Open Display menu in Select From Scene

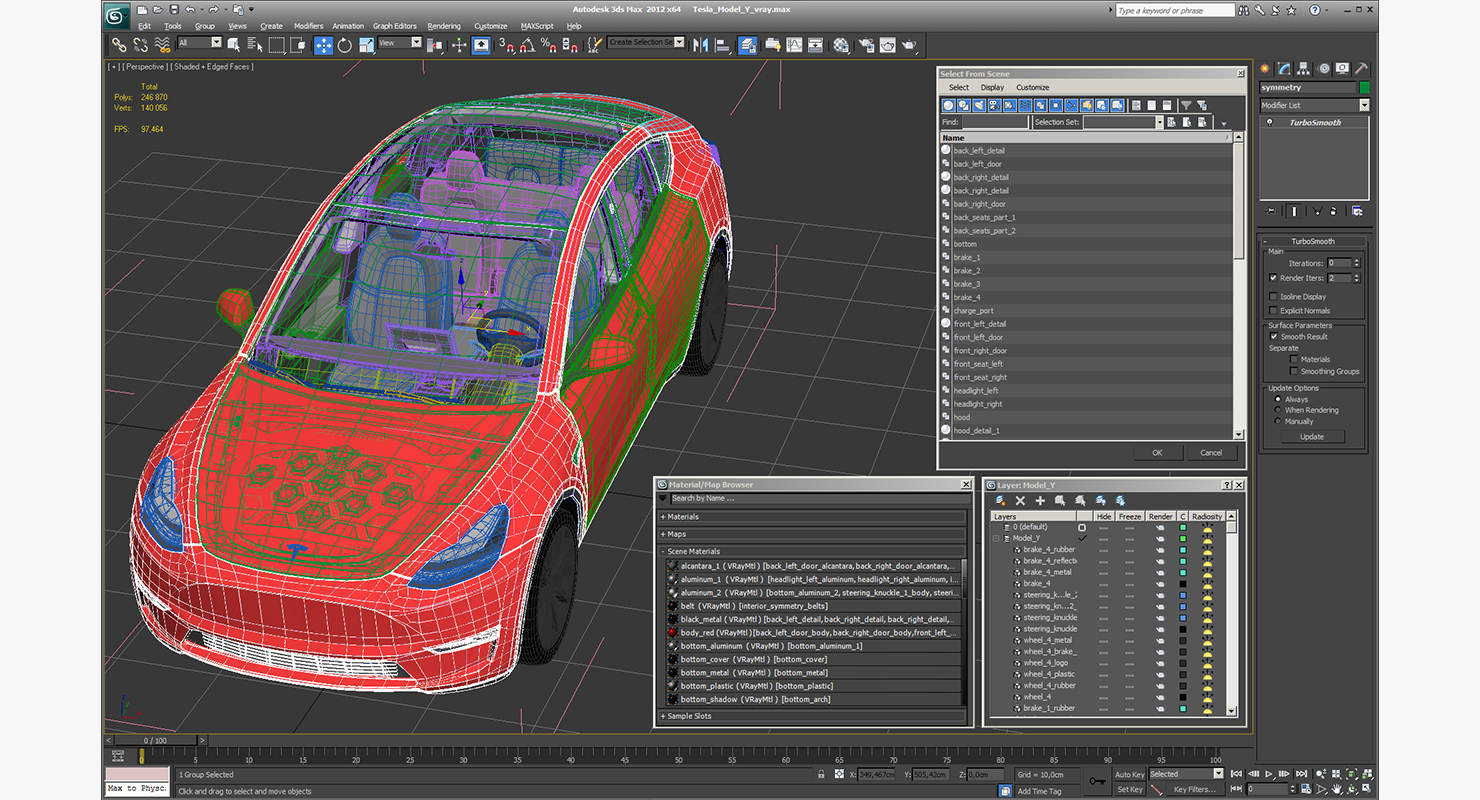991,87
